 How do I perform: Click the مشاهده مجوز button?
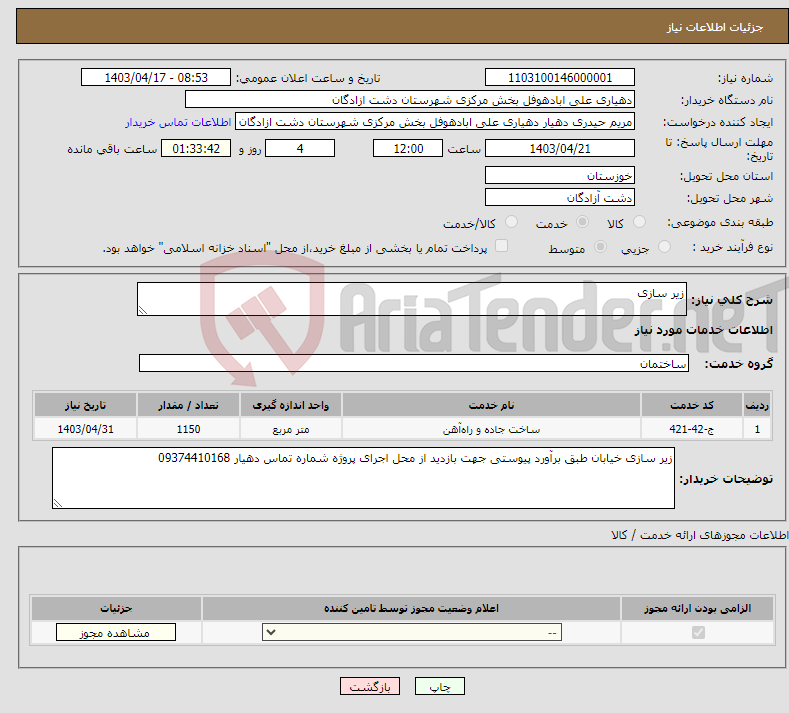[x=116, y=632]
